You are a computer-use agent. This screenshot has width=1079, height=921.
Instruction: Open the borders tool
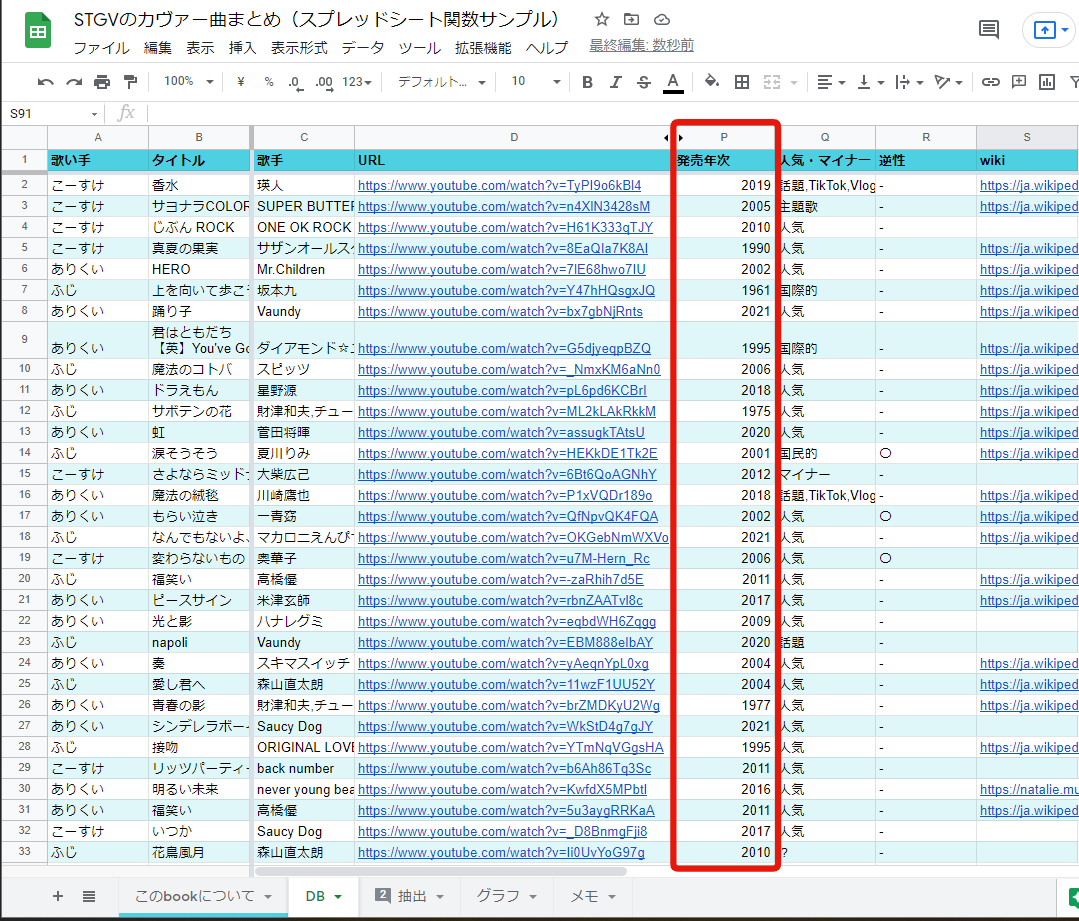(742, 82)
